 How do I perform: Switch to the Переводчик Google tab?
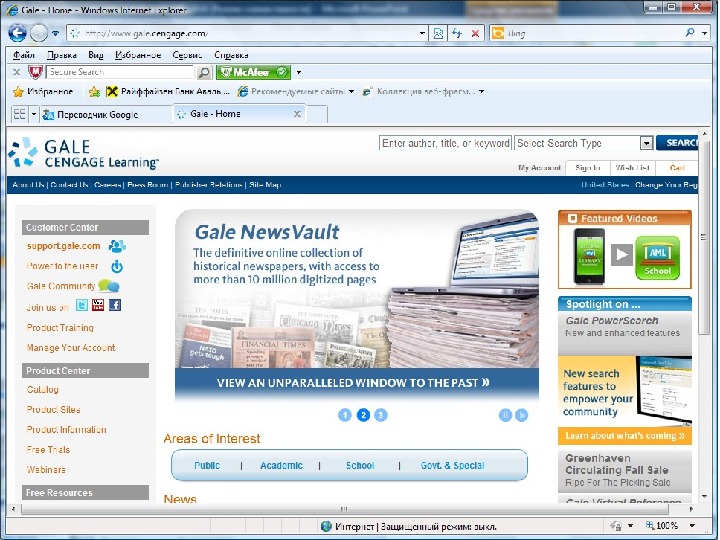[106, 114]
